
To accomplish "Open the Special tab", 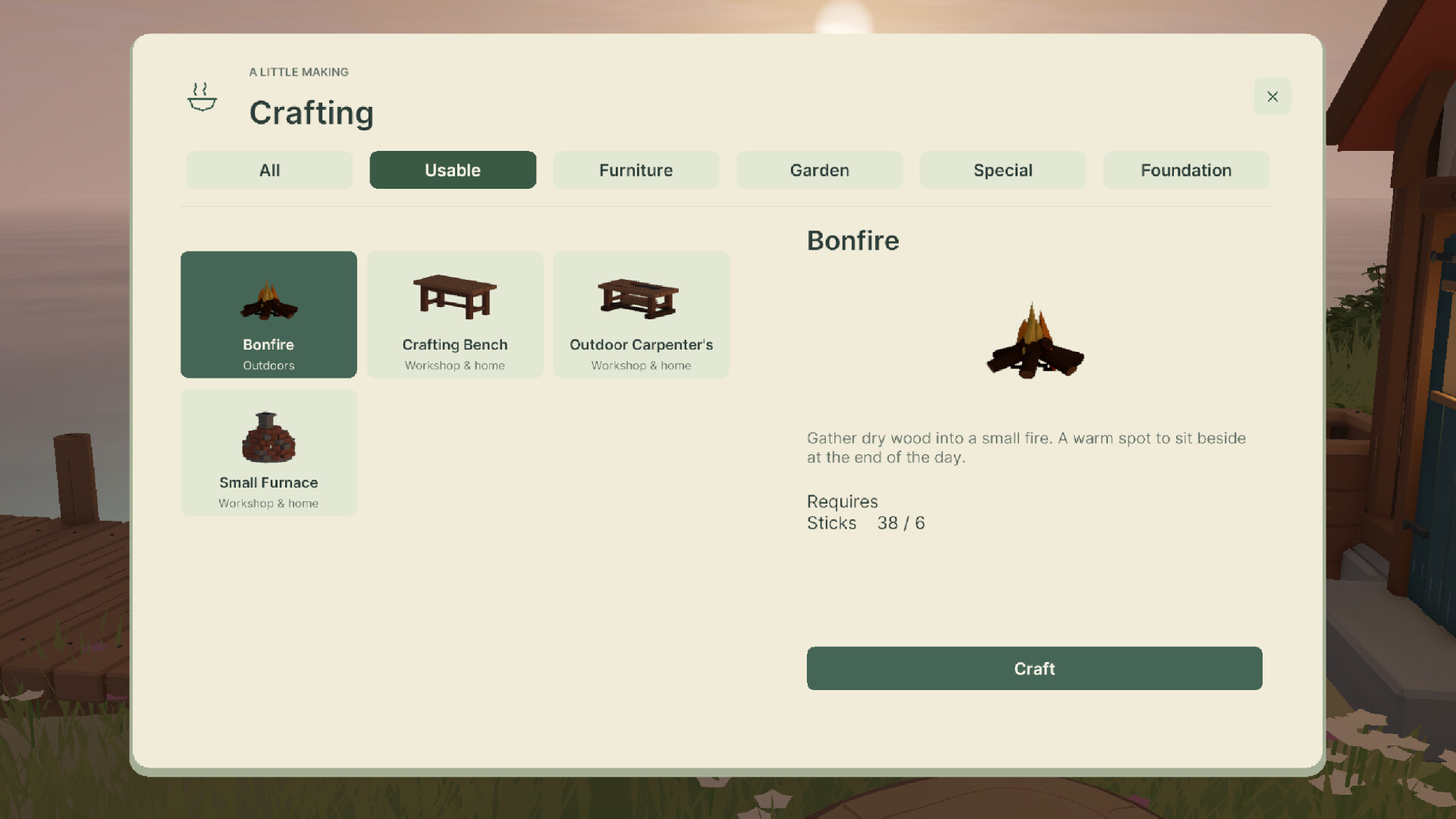I will [x=1003, y=170].
